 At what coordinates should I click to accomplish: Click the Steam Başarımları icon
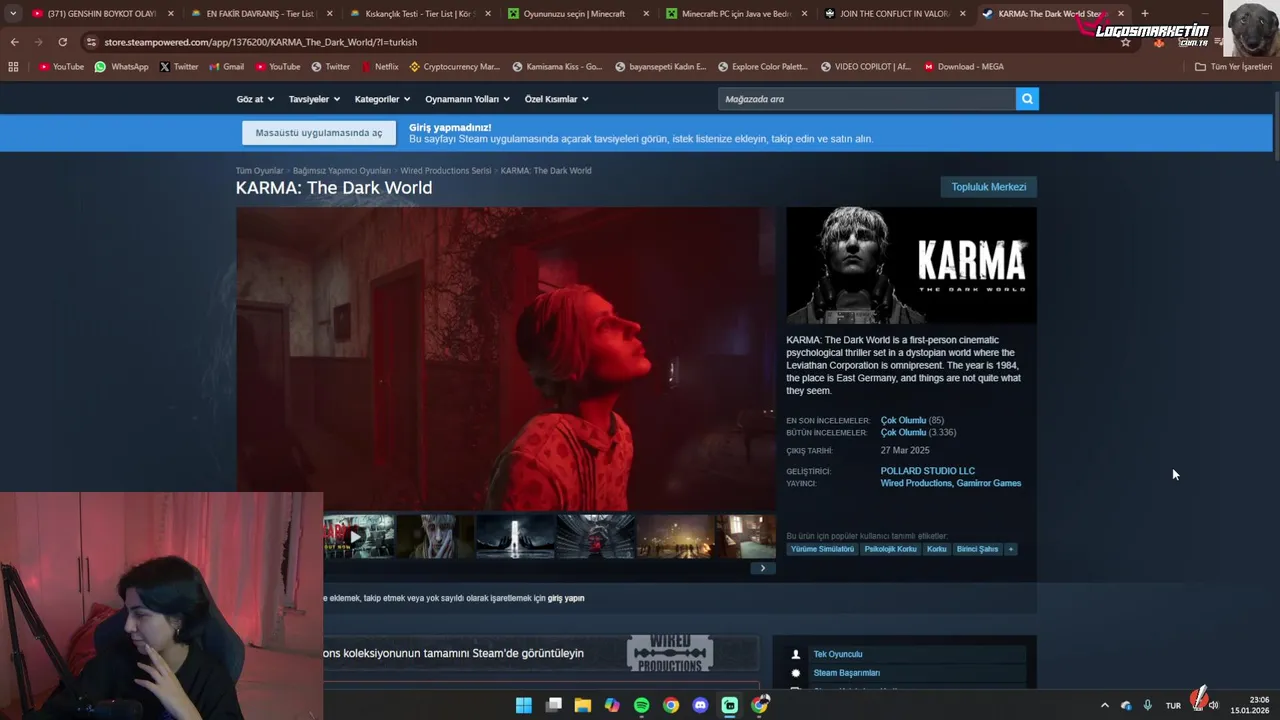tap(796, 673)
